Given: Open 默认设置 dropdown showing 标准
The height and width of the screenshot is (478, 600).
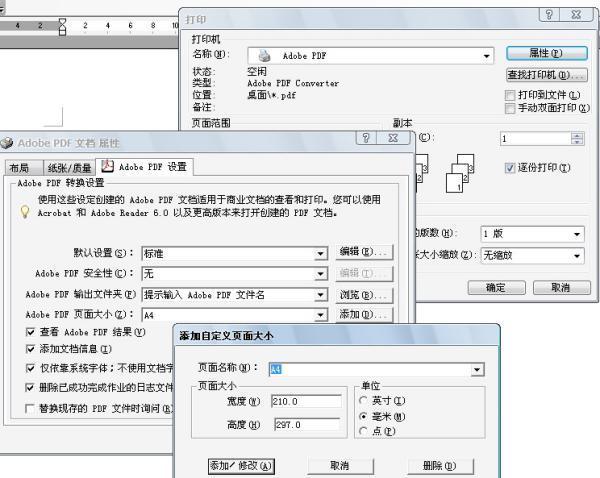Looking at the screenshot, I should tap(321, 254).
